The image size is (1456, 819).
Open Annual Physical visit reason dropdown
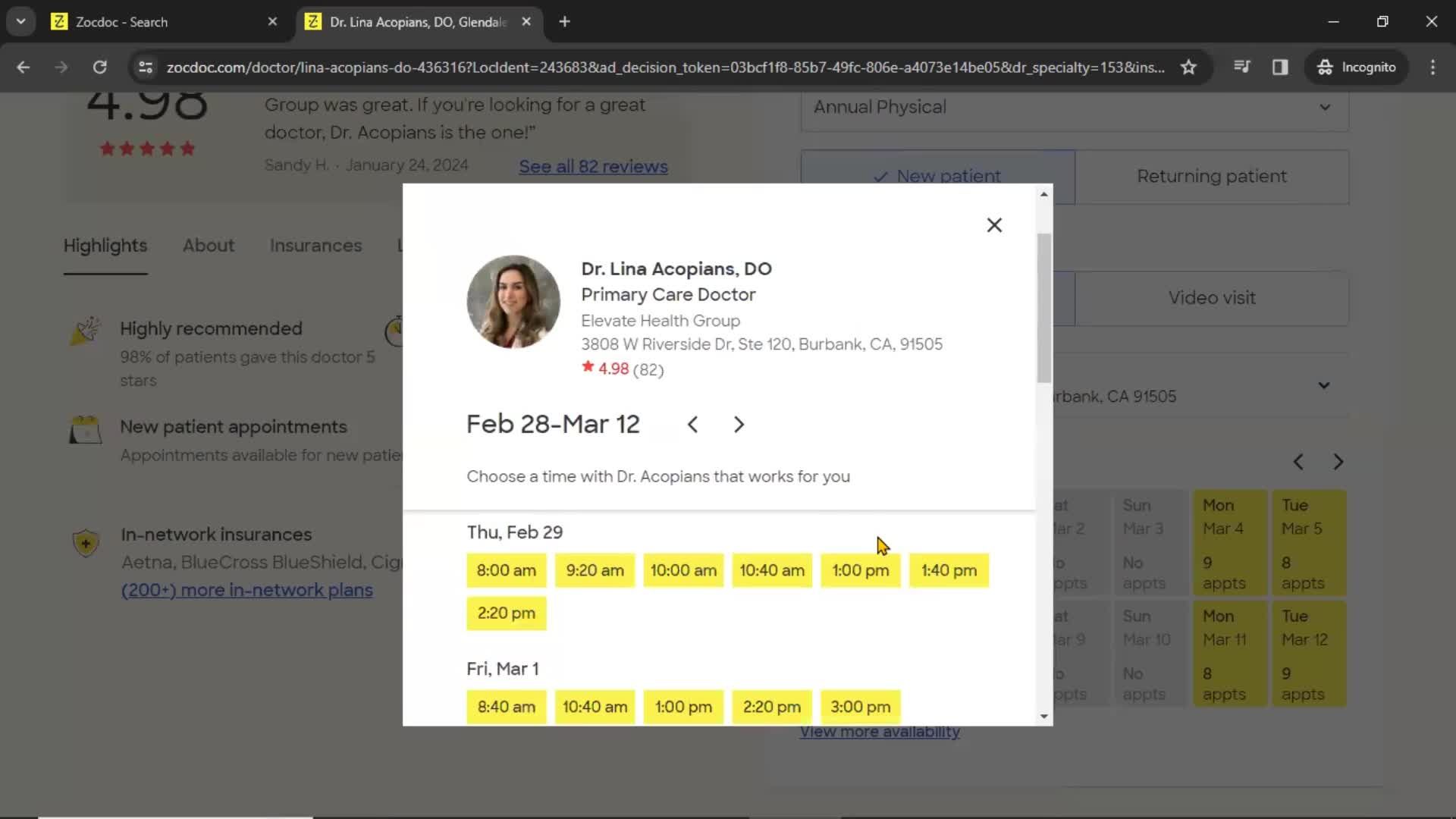pos(1075,108)
